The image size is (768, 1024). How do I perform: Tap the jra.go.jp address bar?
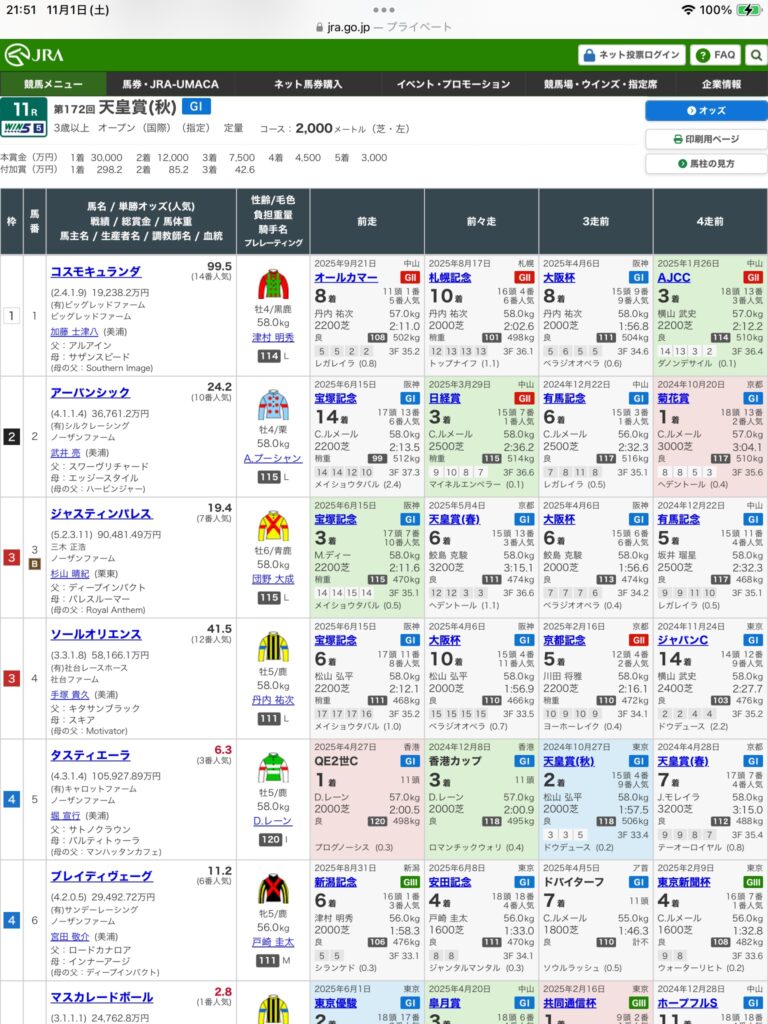[384, 27]
